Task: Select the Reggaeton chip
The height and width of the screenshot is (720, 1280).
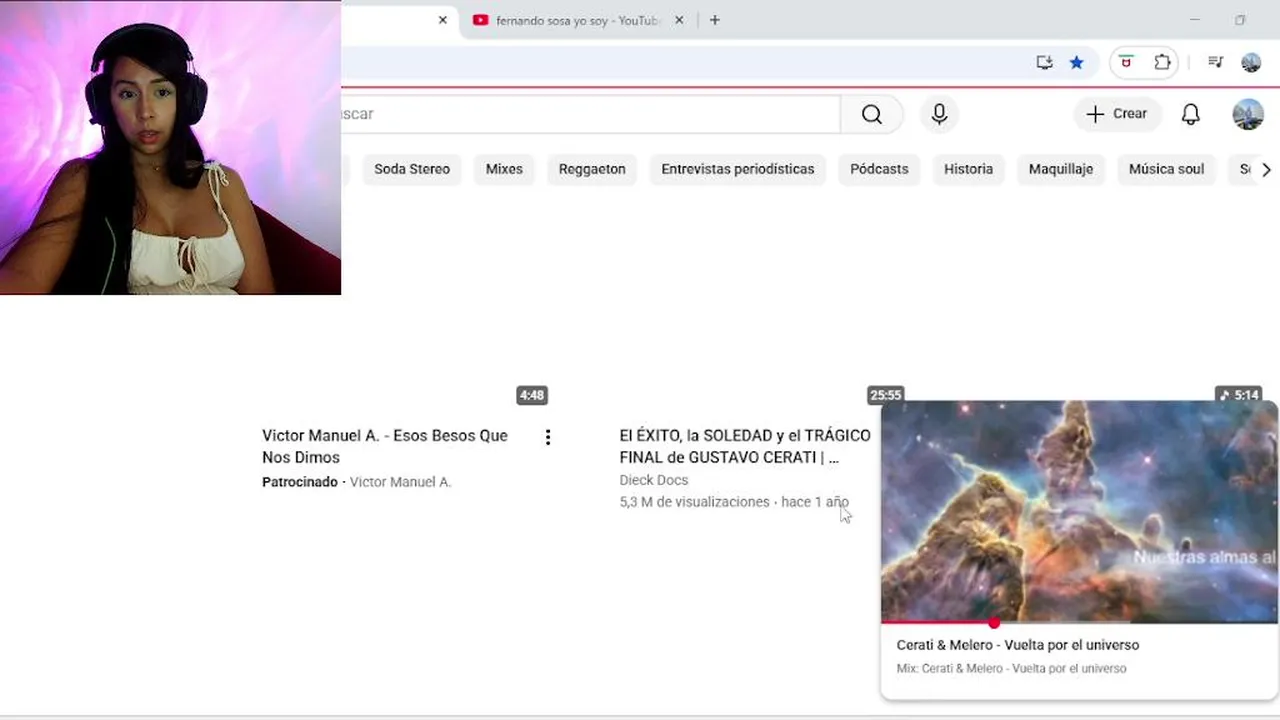Action: [x=592, y=169]
